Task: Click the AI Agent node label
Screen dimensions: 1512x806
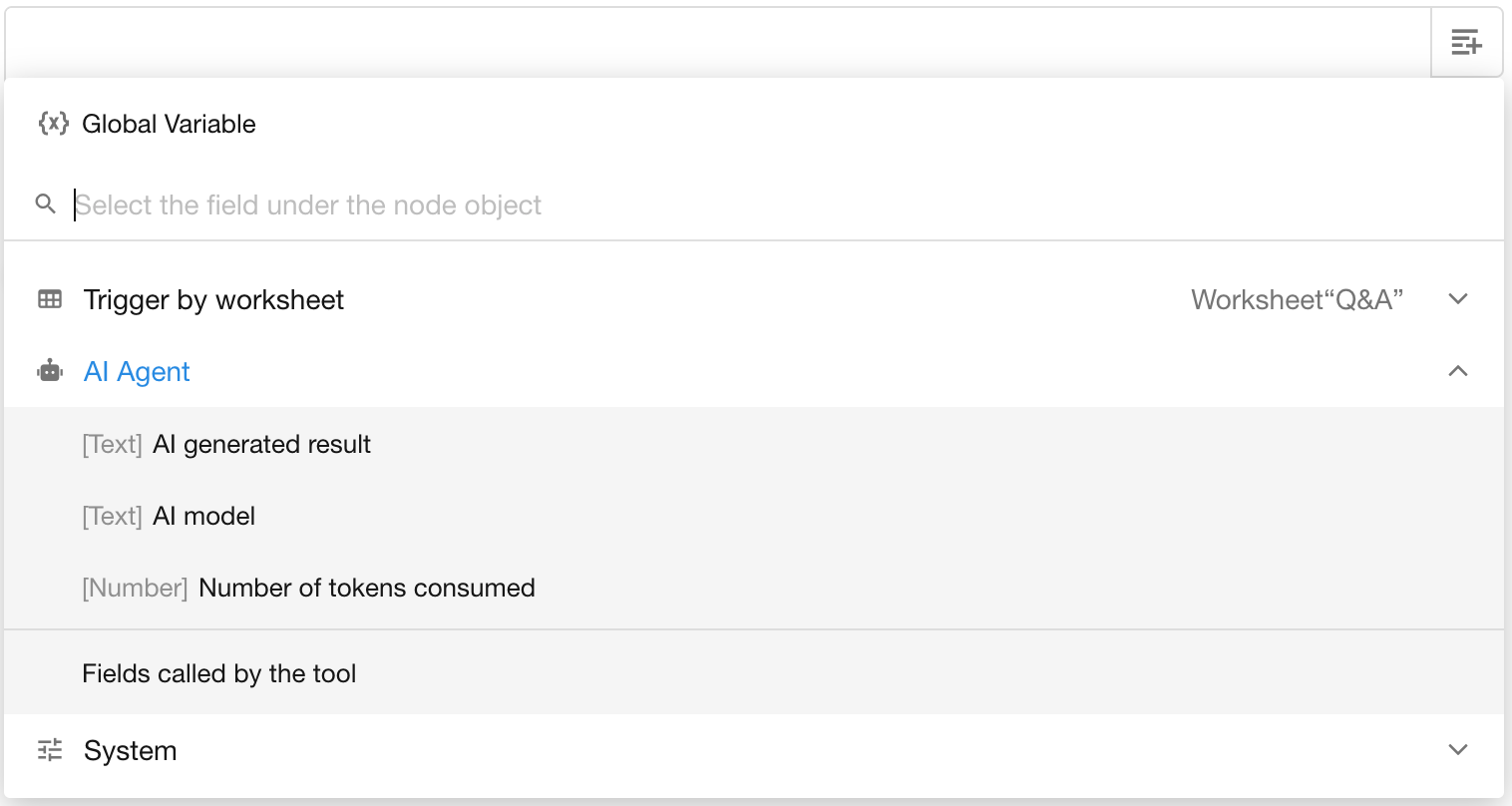Action: pyautogui.click(x=137, y=371)
